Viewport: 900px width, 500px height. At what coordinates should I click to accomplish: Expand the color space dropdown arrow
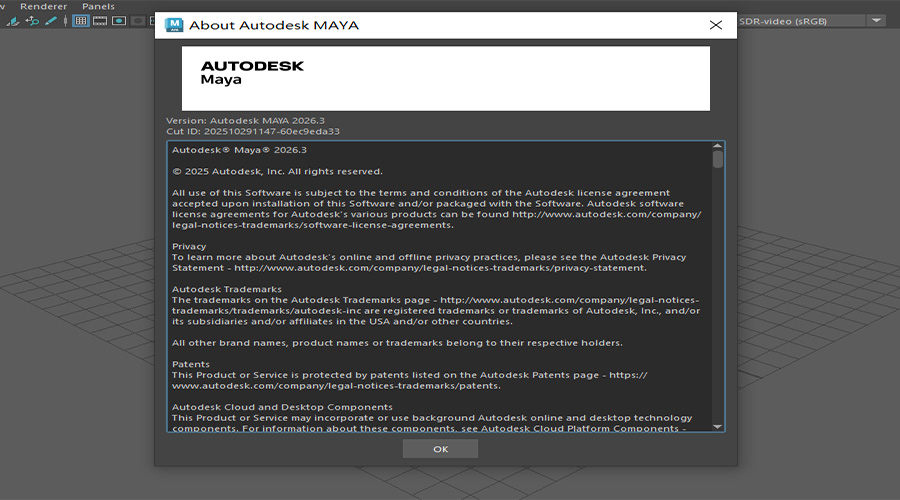[x=876, y=20]
